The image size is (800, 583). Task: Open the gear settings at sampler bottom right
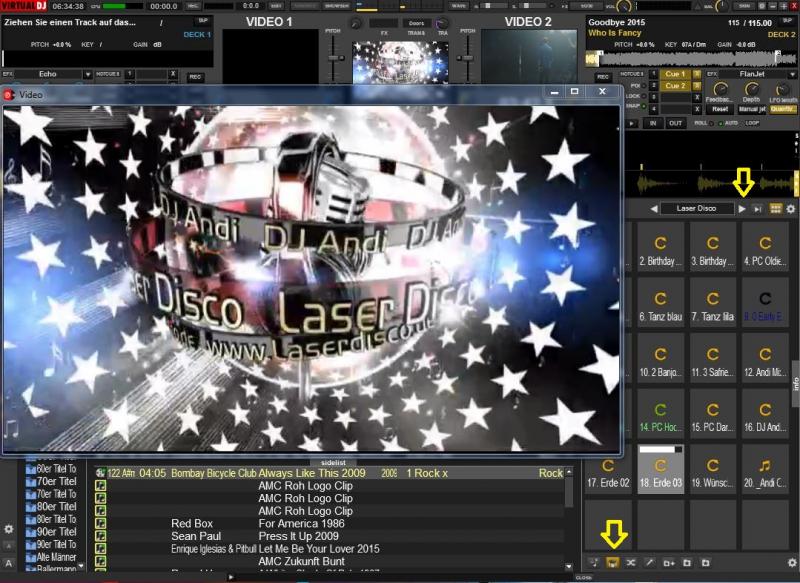(x=791, y=563)
